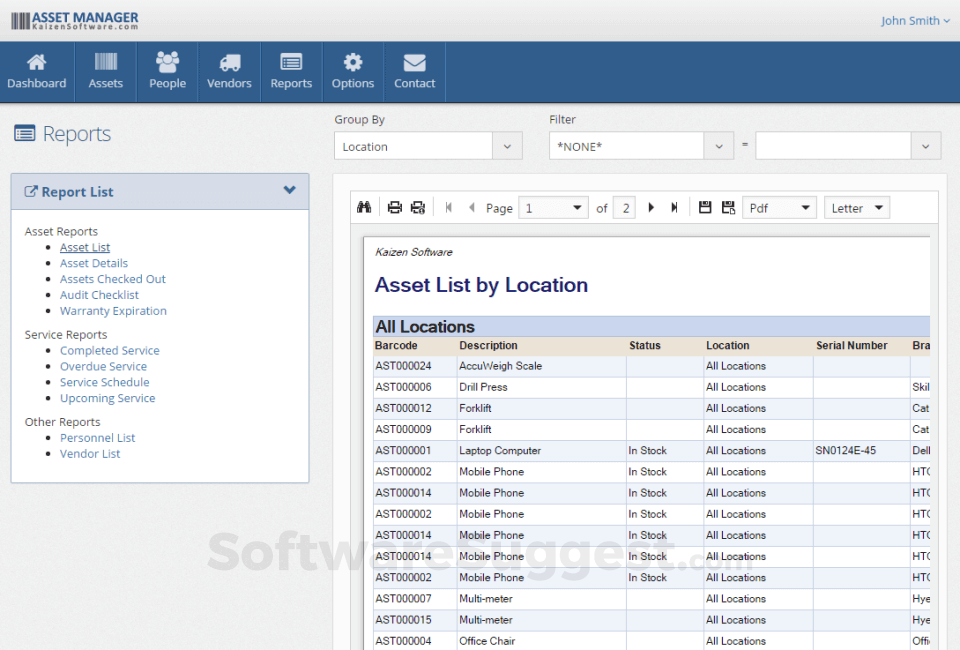
Task: Click the save report disk icon
Action: (706, 207)
